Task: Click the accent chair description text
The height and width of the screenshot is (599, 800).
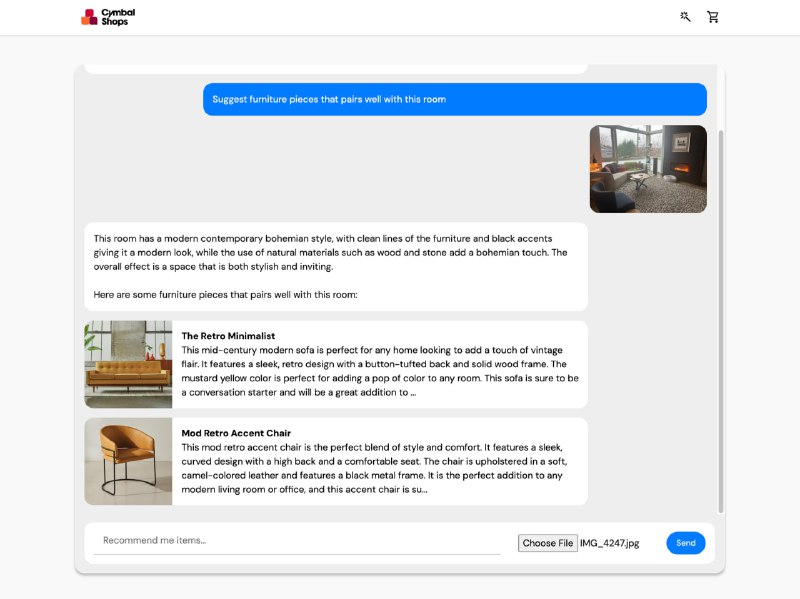Action: (374, 468)
